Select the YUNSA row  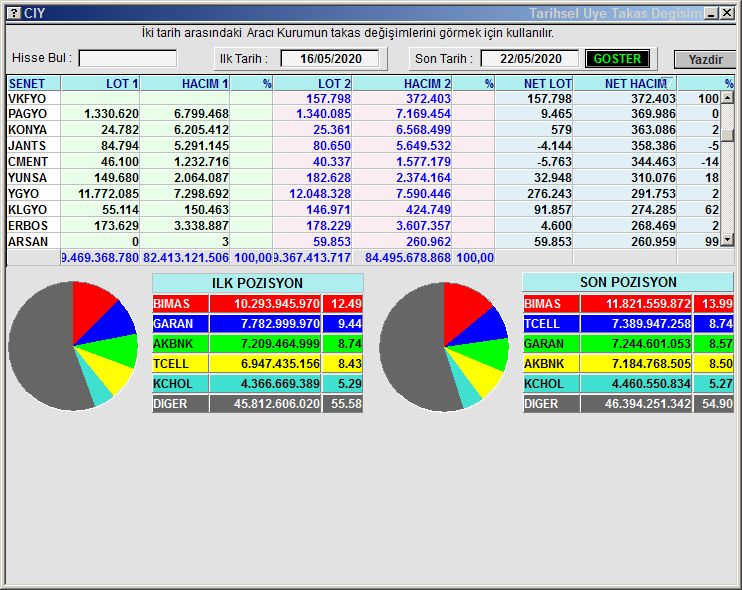coord(363,178)
